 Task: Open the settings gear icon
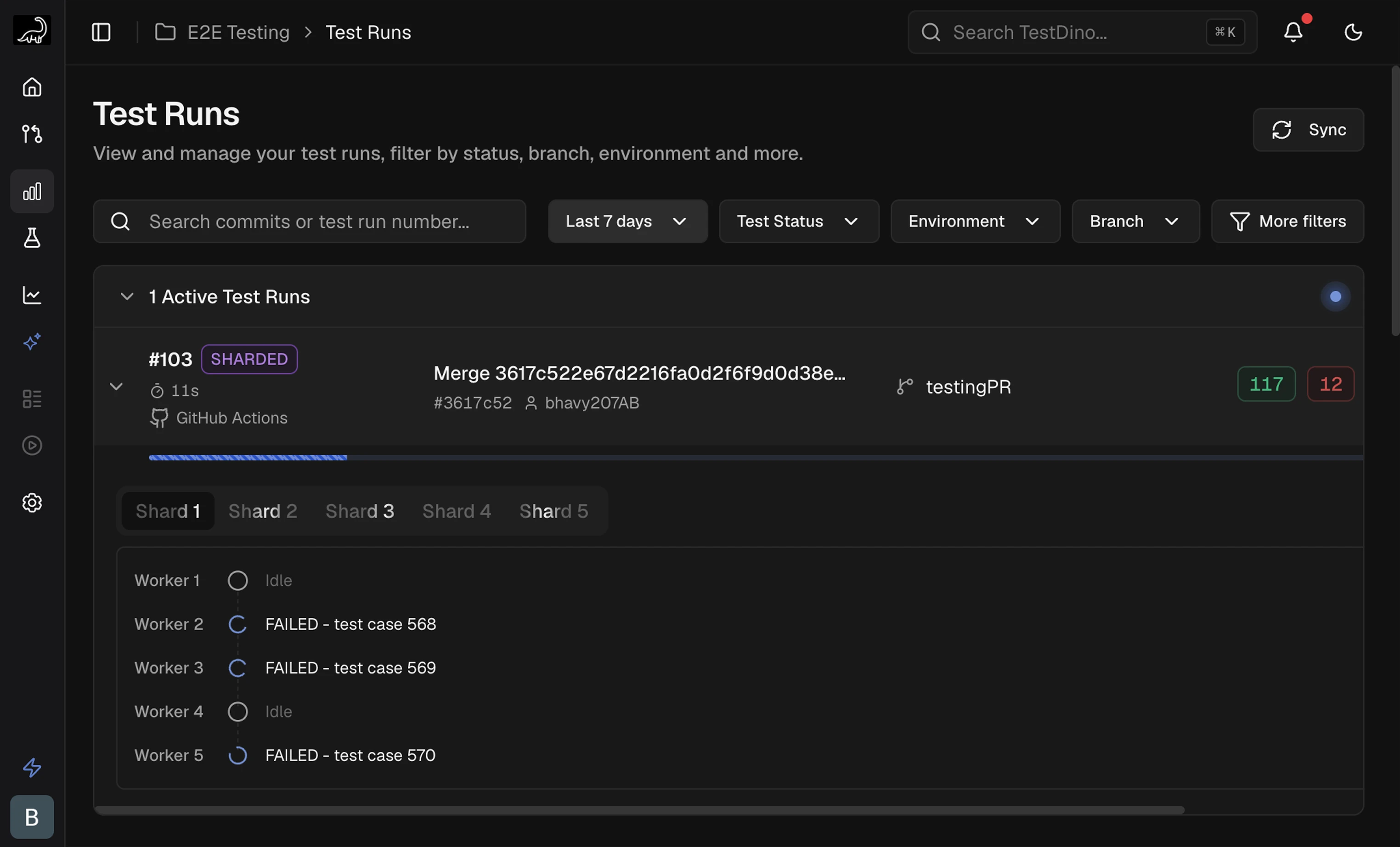click(x=32, y=503)
